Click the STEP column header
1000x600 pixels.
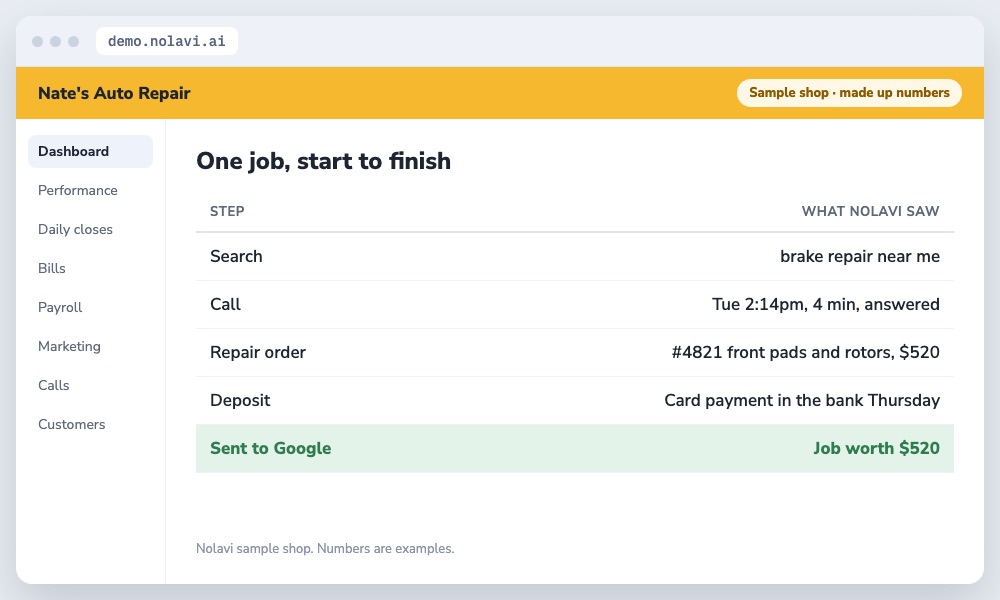tap(227, 211)
